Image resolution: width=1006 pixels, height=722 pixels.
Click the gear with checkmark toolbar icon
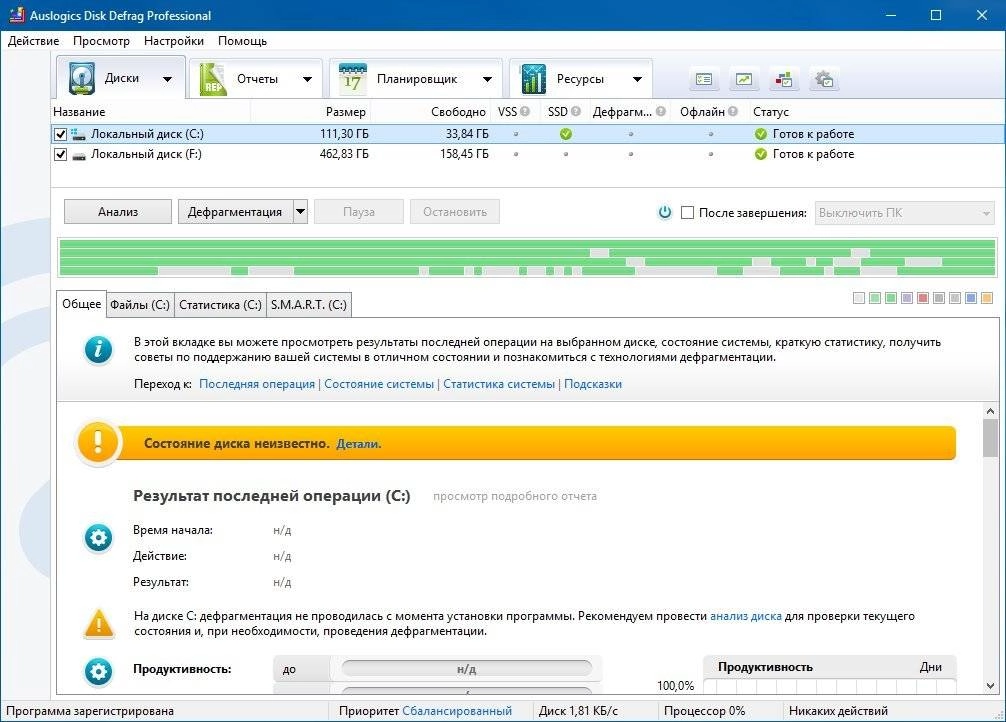coord(824,80)
